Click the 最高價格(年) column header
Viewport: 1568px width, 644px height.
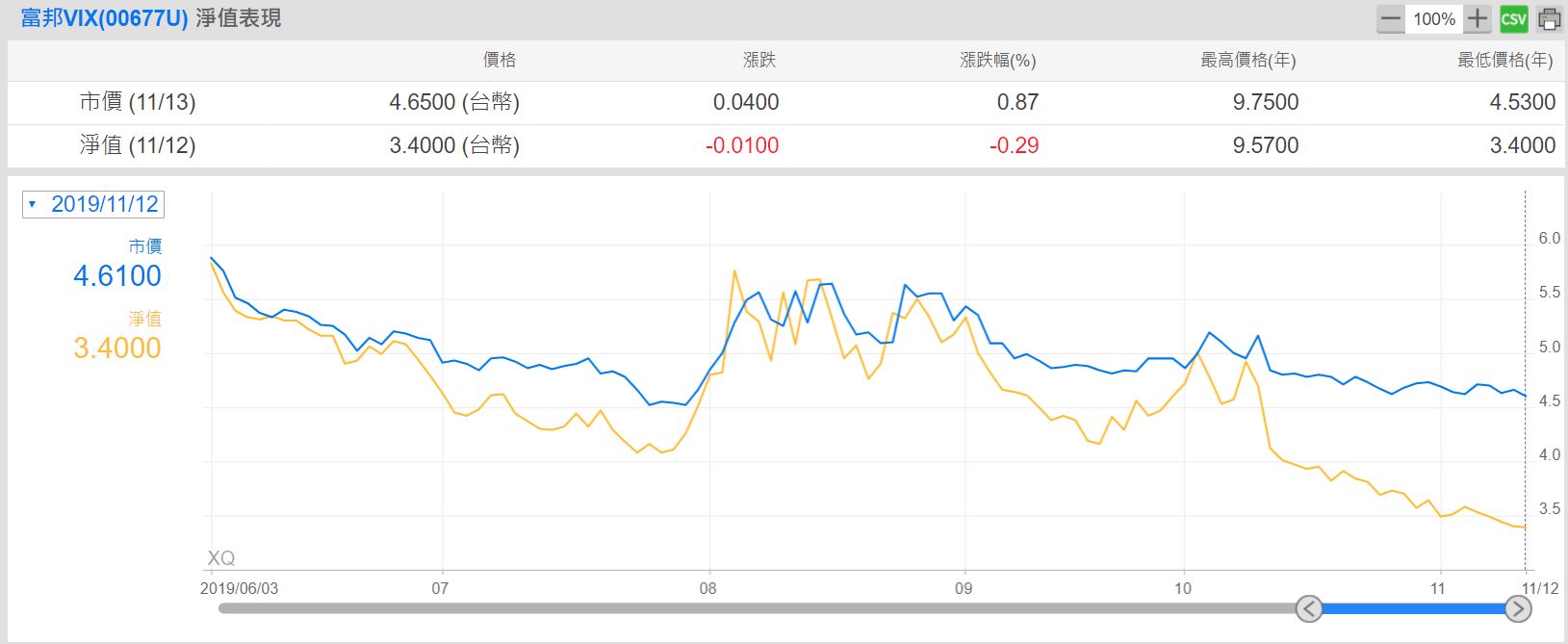pyautogui.click(x=1248, y=60)
